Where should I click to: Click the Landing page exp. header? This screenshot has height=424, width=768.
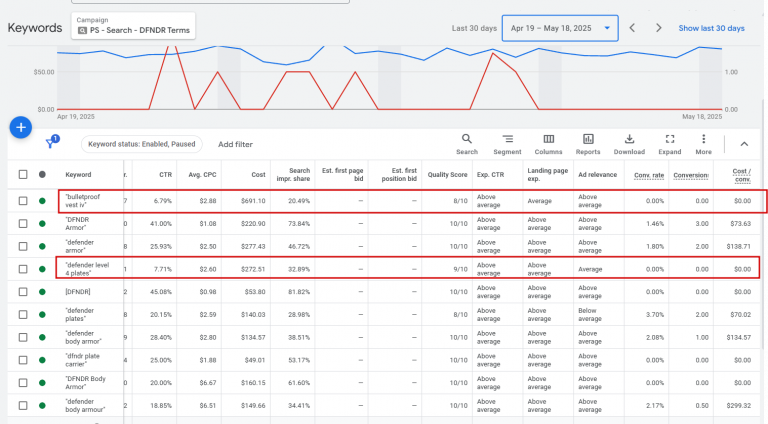click(x=548, y=174)
